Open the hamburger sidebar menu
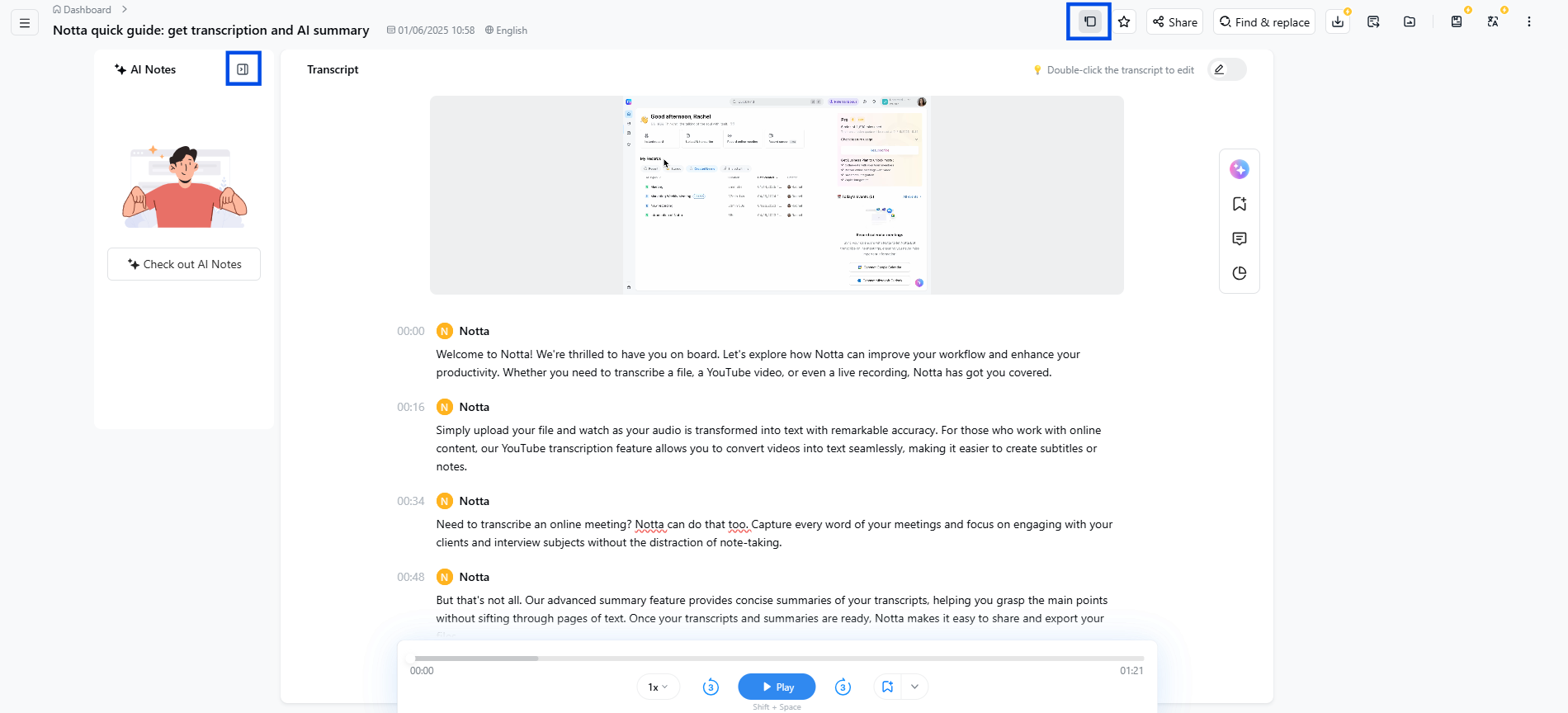This screenshot has height=713, width=1568. point(25,23)
